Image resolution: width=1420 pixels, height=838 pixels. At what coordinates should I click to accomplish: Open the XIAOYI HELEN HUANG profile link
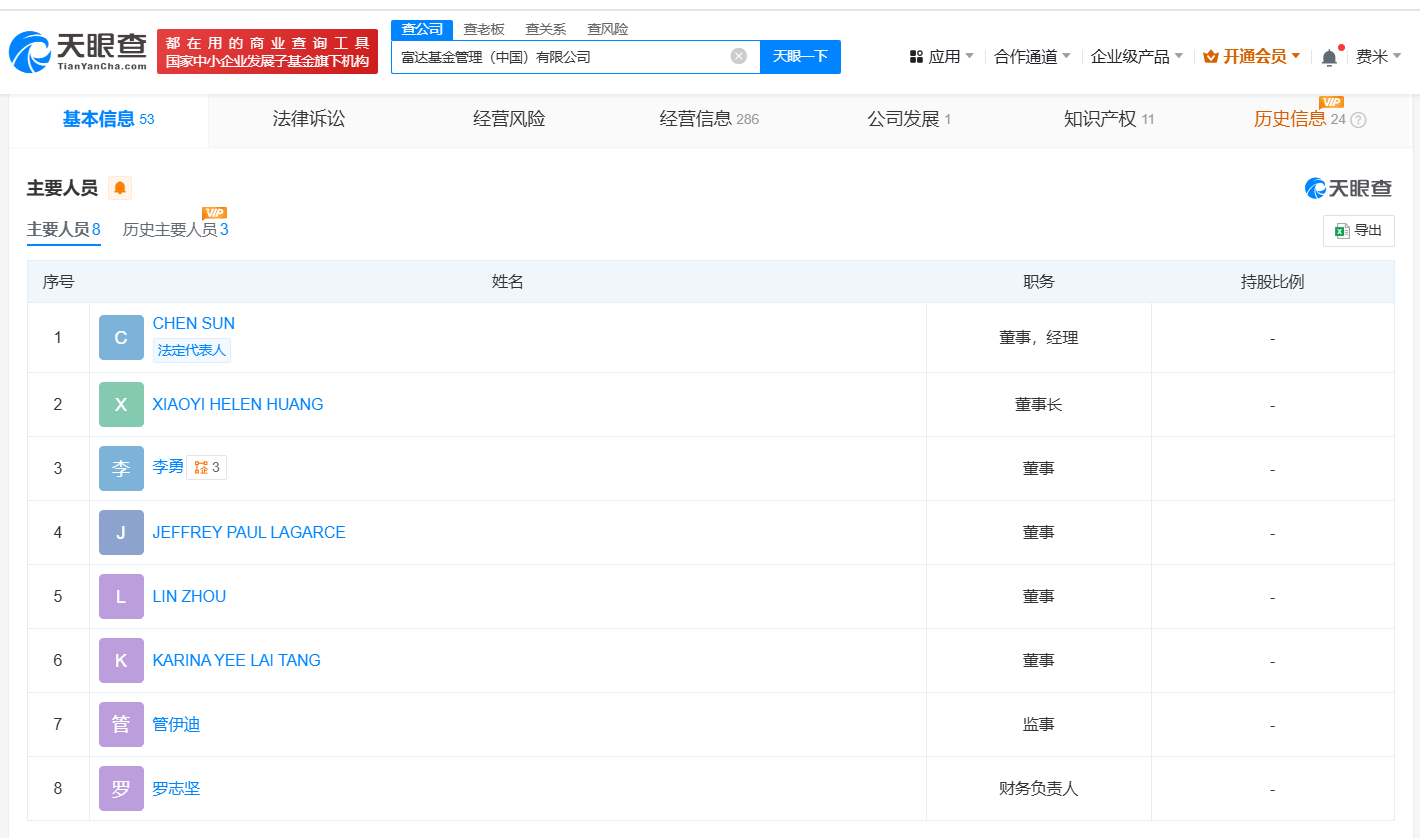238,405
